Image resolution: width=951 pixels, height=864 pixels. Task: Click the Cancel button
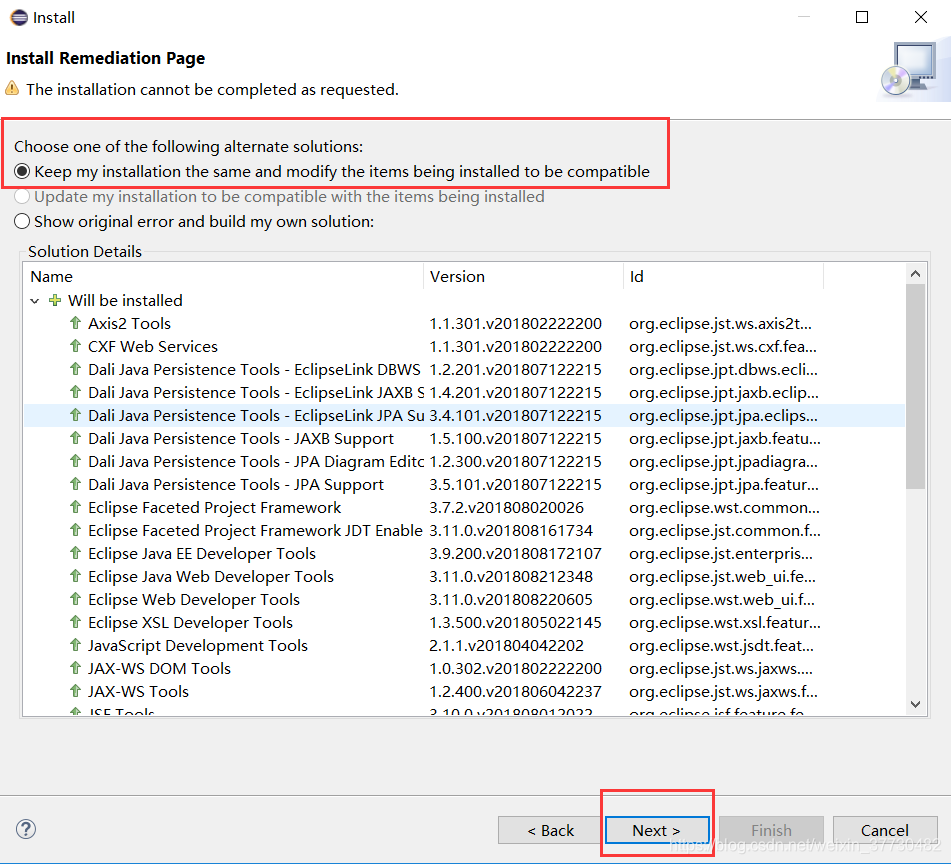coord(885,830)
